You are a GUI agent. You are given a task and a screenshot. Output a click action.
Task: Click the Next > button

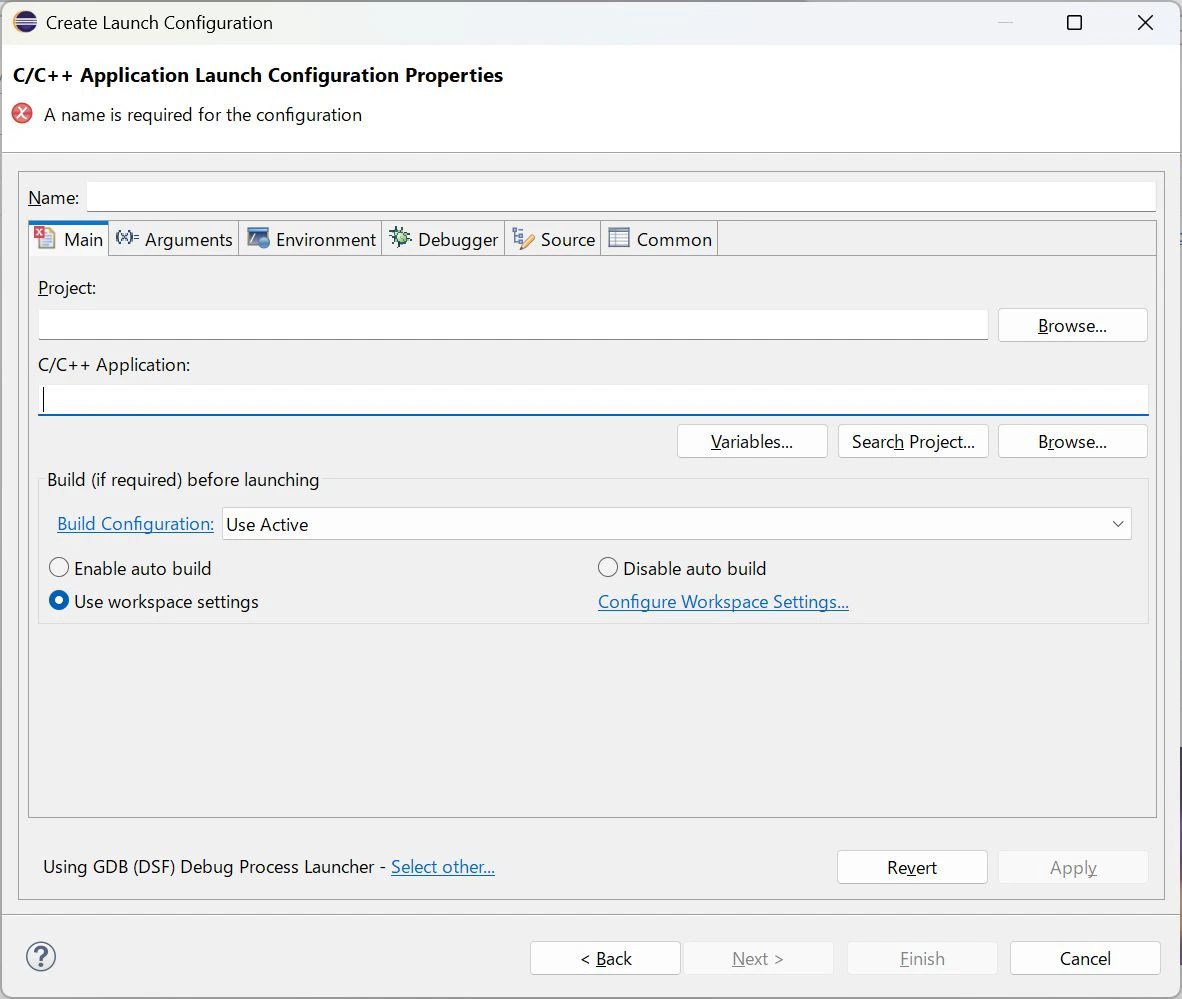click(x=758, y=958)
